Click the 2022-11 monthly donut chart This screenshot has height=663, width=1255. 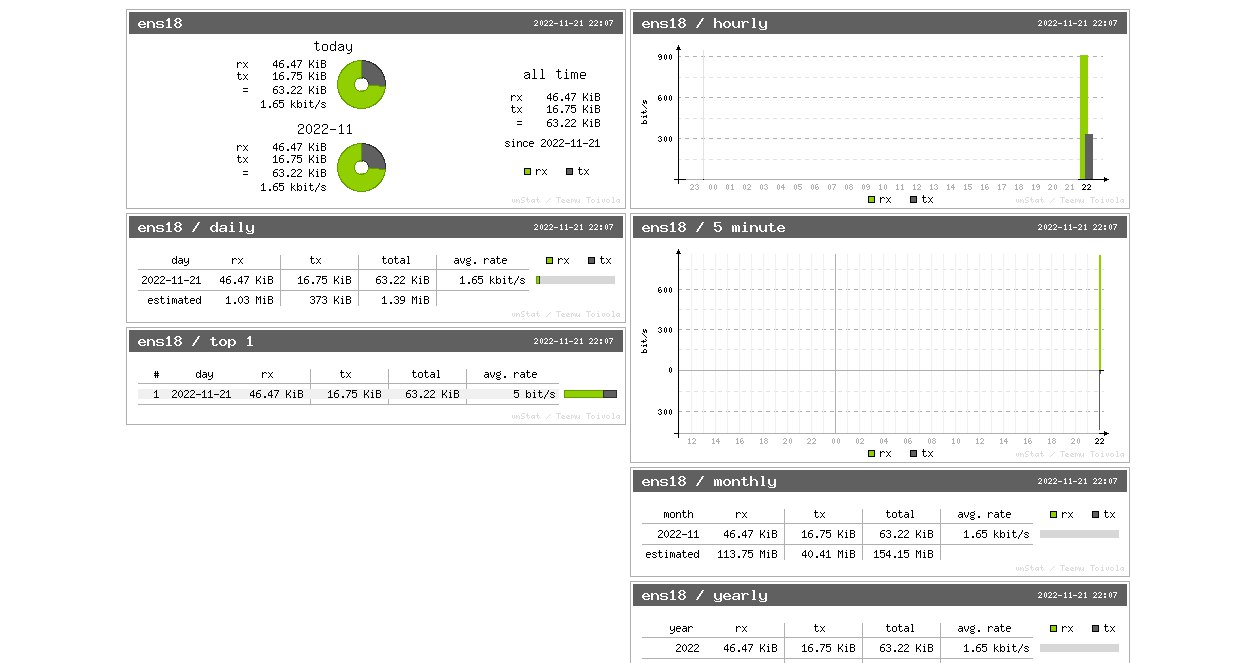[x=361, y=168]
